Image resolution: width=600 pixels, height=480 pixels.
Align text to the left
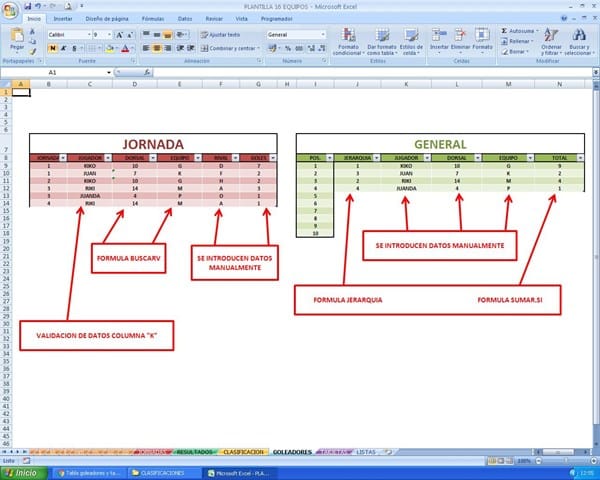coord(146,48)
